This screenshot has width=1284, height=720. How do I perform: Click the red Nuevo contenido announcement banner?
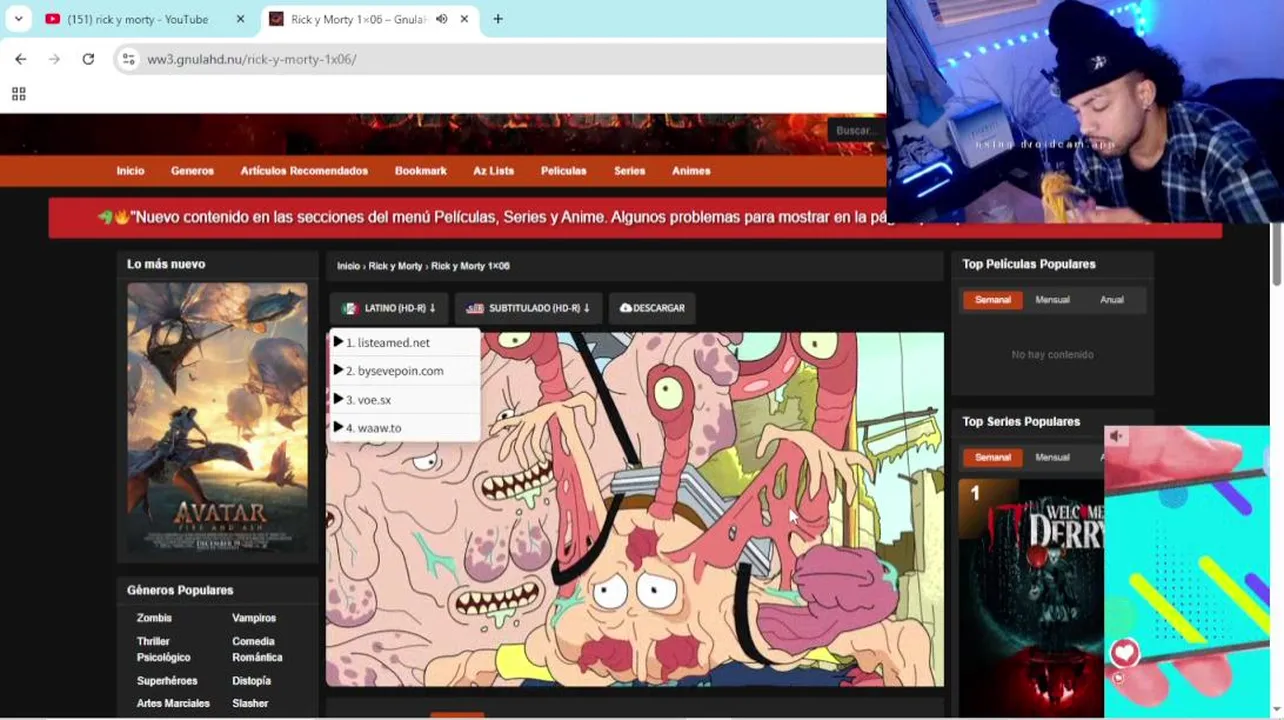tap(635, 217)
